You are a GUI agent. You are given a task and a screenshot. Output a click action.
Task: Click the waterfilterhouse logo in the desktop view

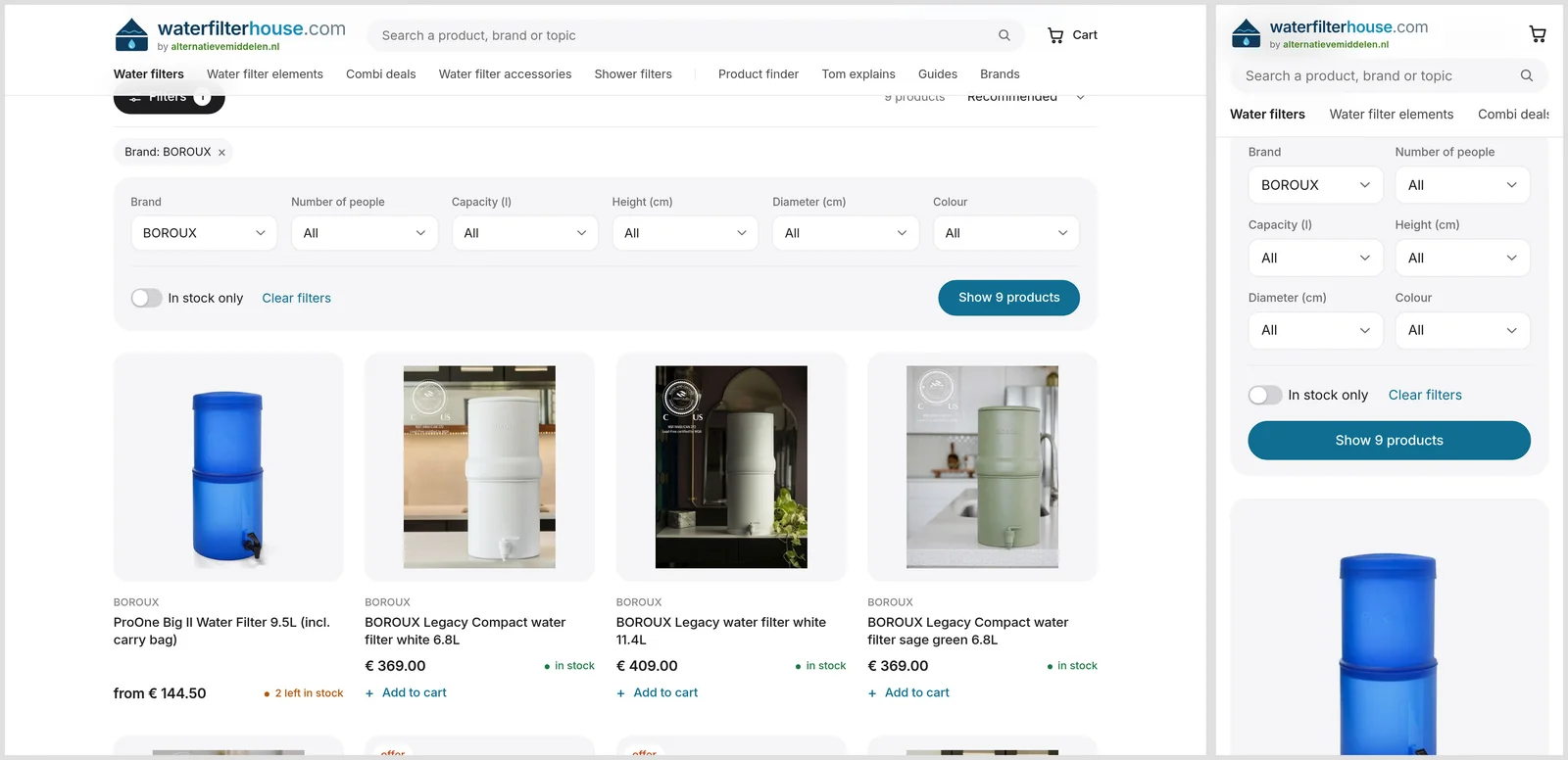(230, 34)
